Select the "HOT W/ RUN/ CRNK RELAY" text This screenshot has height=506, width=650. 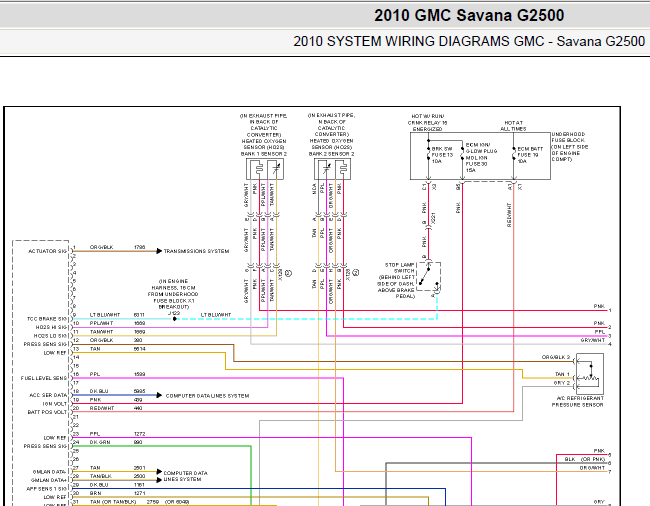pos(427,123)
